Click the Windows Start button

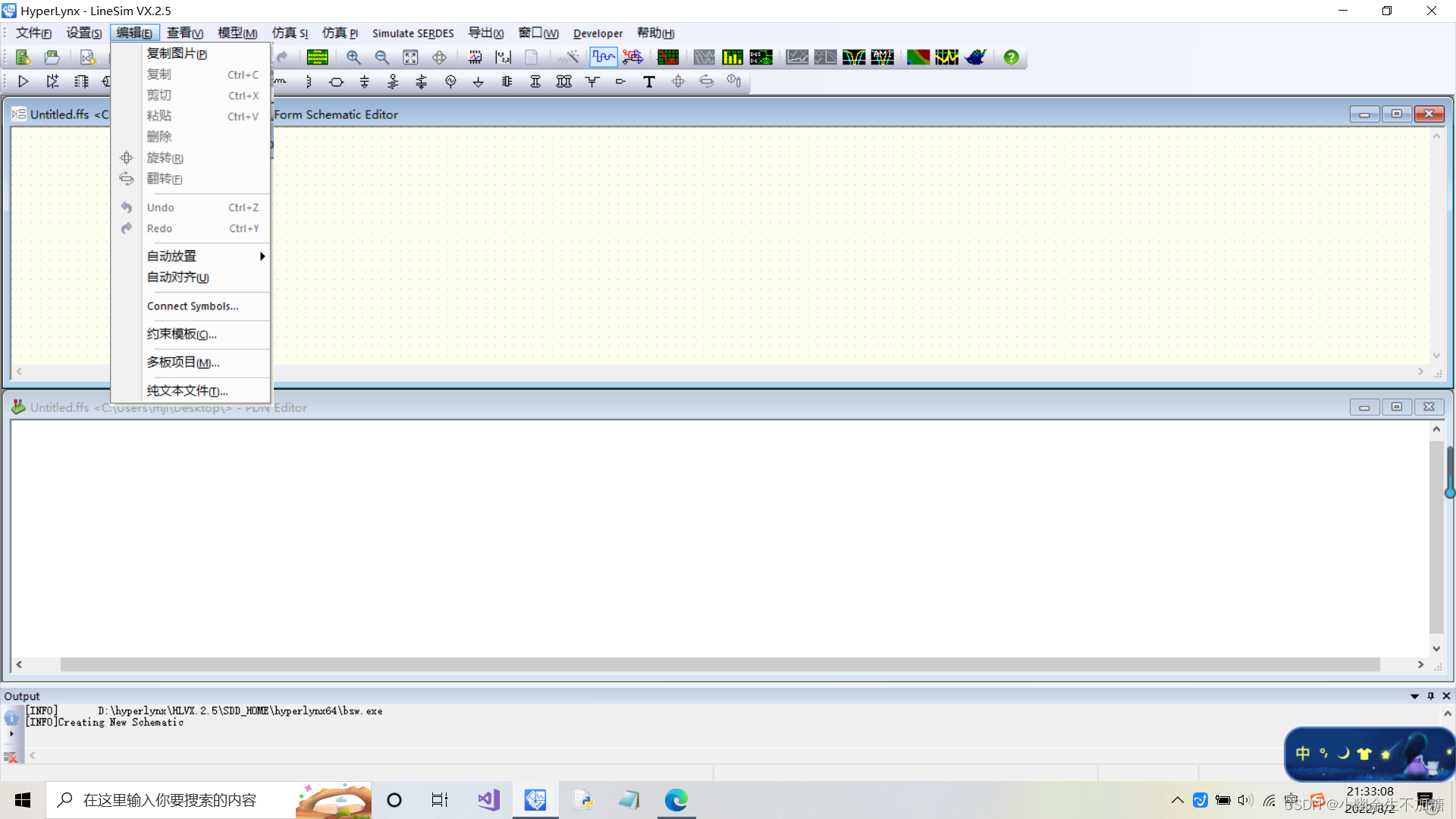pos(23,800)
